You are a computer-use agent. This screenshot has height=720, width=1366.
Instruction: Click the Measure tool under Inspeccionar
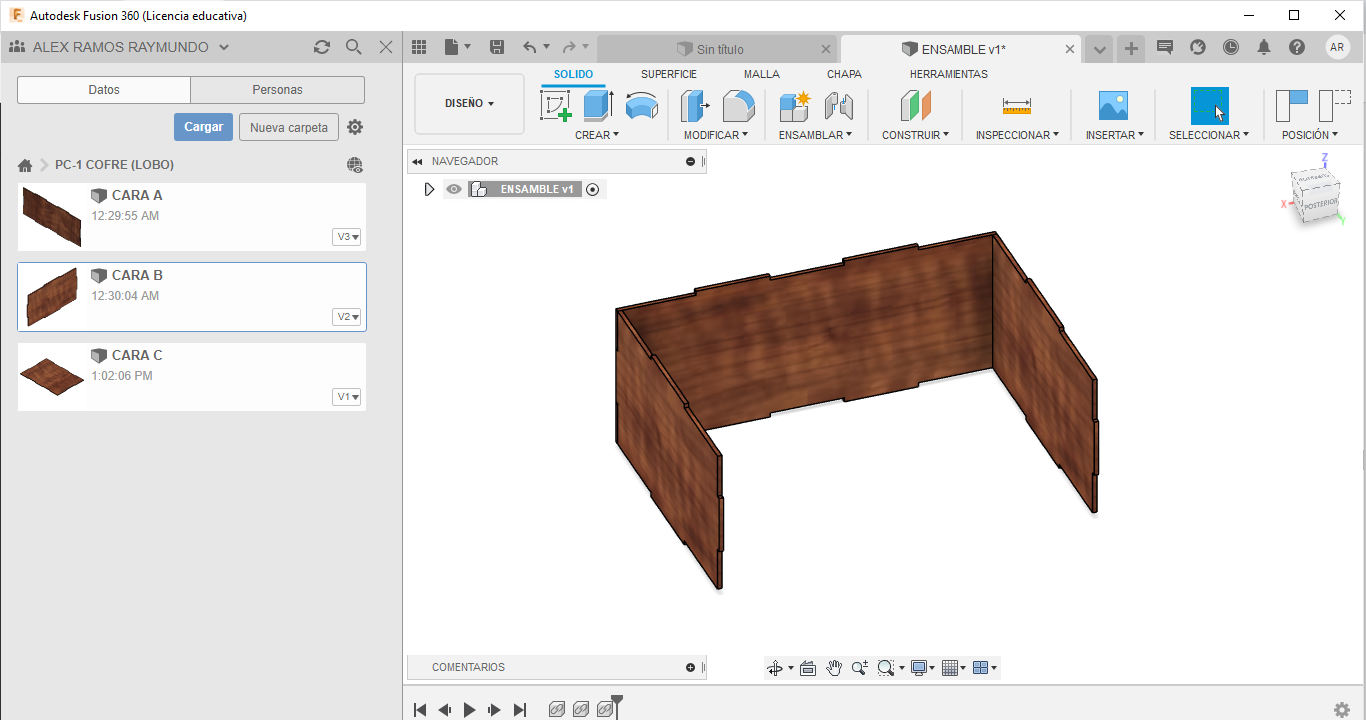(1016, 105)
